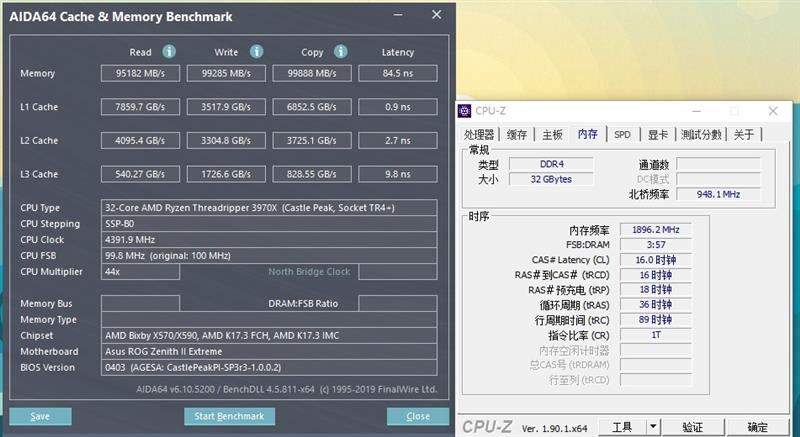
Task: Click the CPU Clock value 4391.9 MHz
Action: click(x=269, y=240)
